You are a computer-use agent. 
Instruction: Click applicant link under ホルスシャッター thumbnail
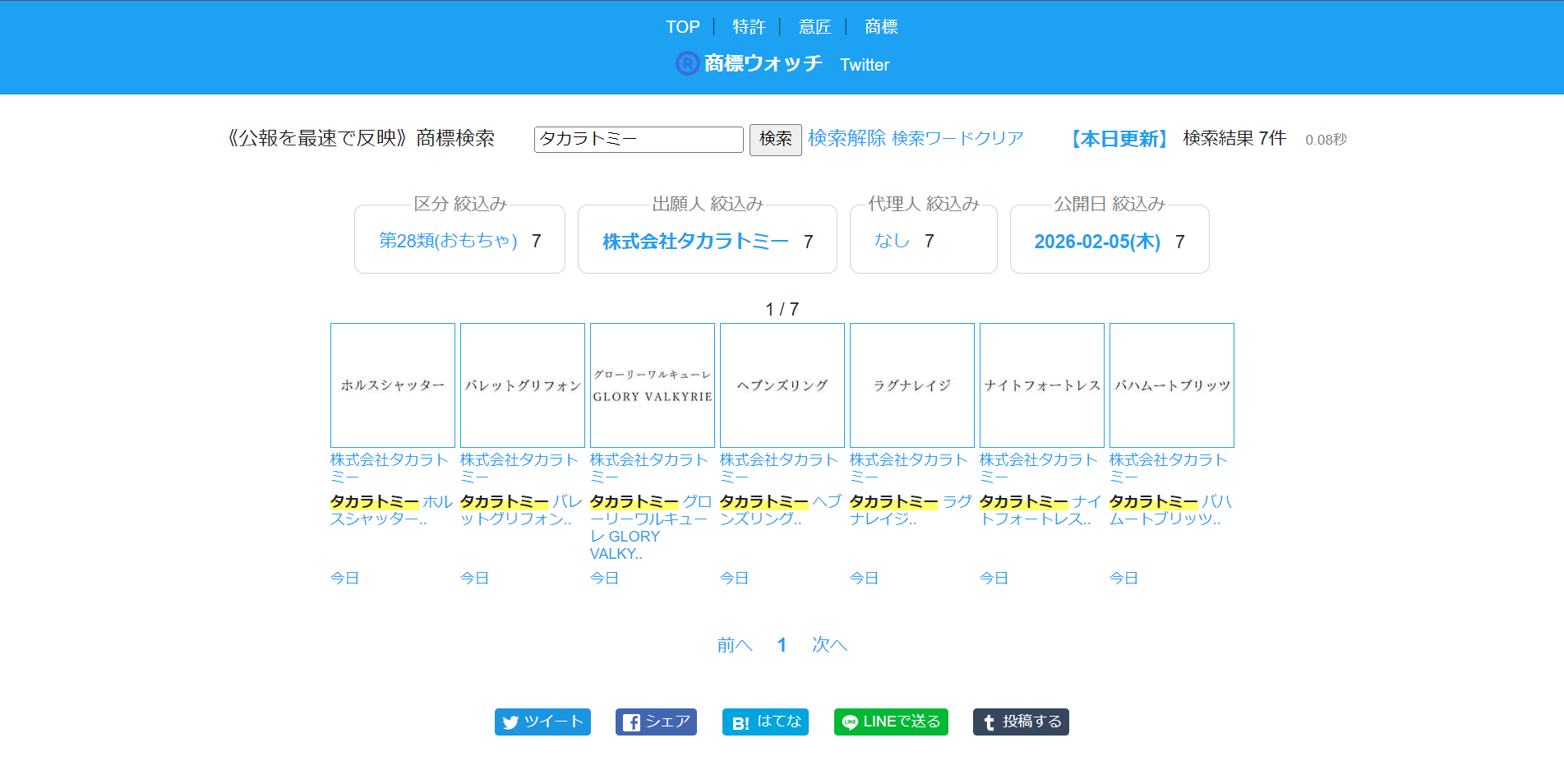pyautogui.click(x=390, y=468)
